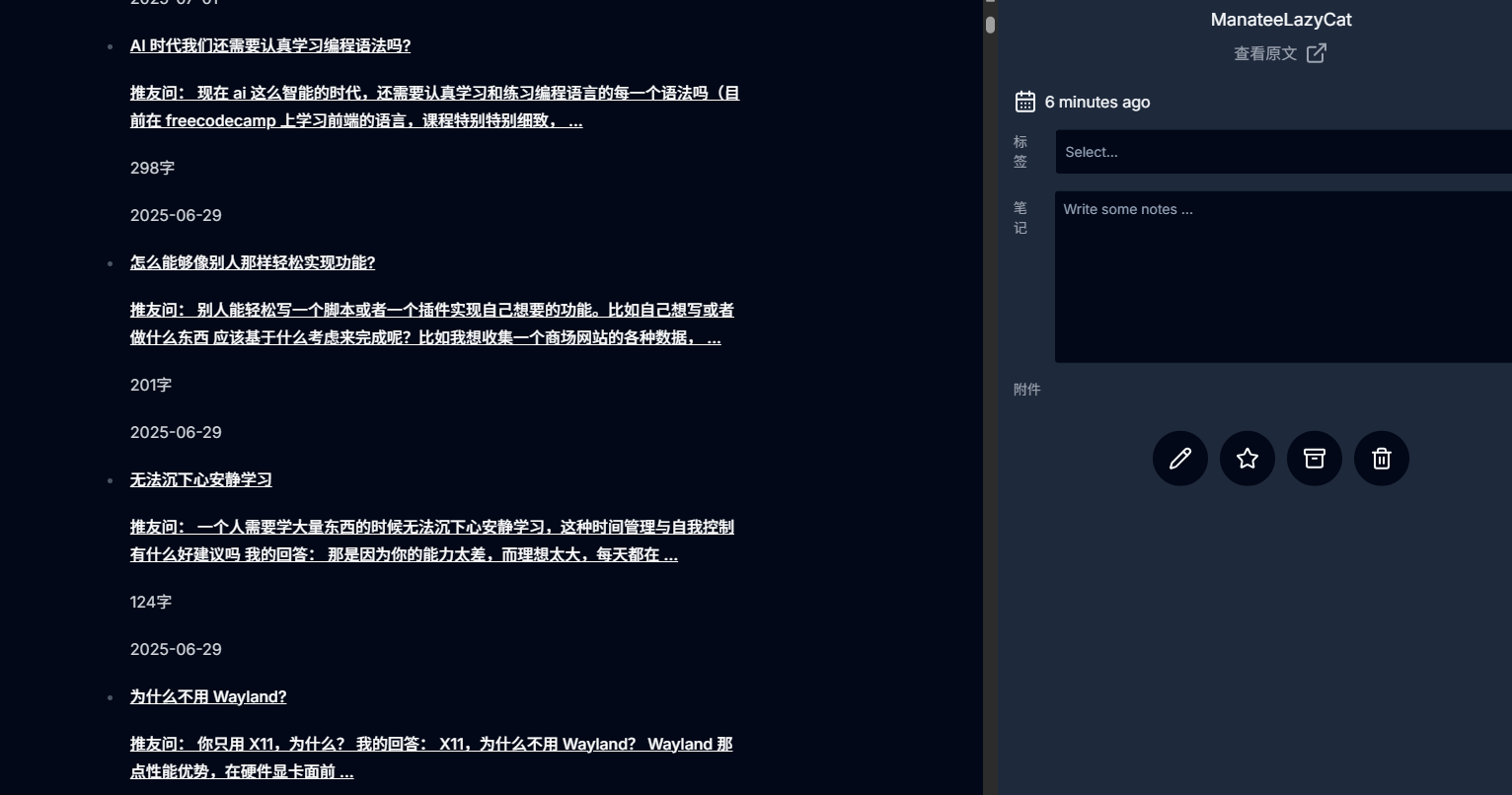Focus the 笔记 notes text area

(x=1284, y=277)
